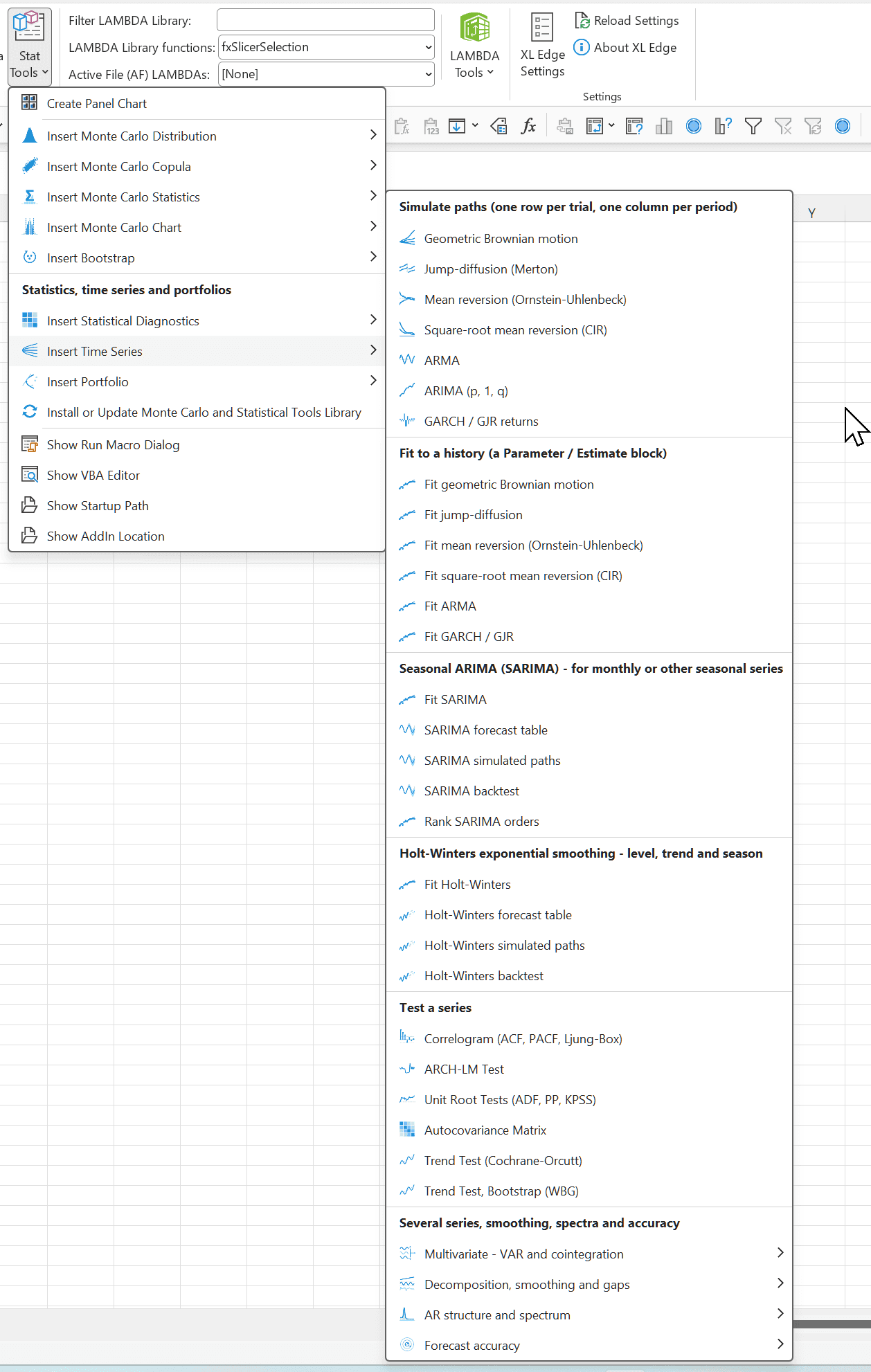Screen dimensions: 871x1372
Task: Click the sigma Monte Carlo Statistics icon
Action: point(30,197)
